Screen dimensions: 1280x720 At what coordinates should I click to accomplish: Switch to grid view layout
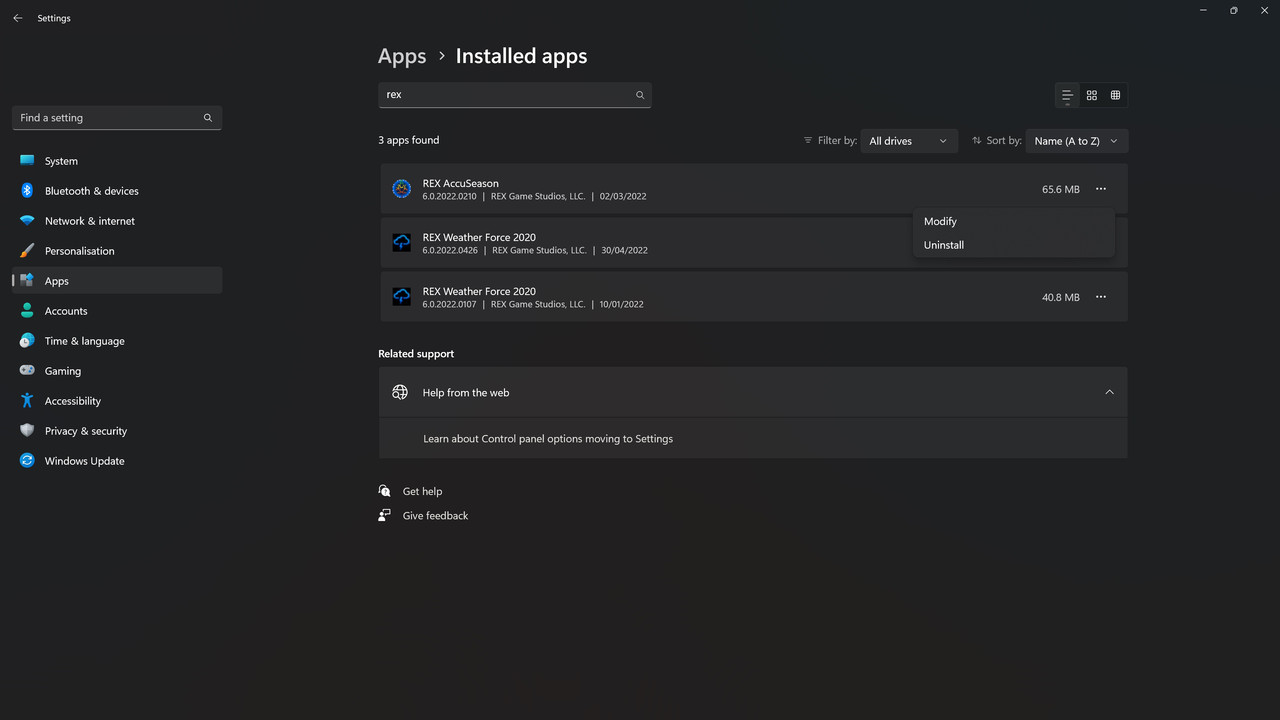click(1092, 95)
